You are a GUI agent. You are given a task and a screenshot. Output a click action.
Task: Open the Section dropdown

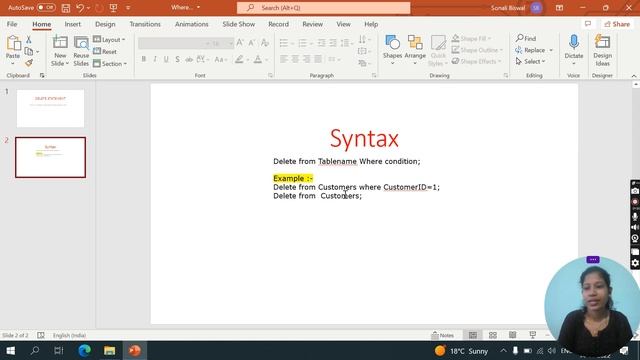pos(110,64)
